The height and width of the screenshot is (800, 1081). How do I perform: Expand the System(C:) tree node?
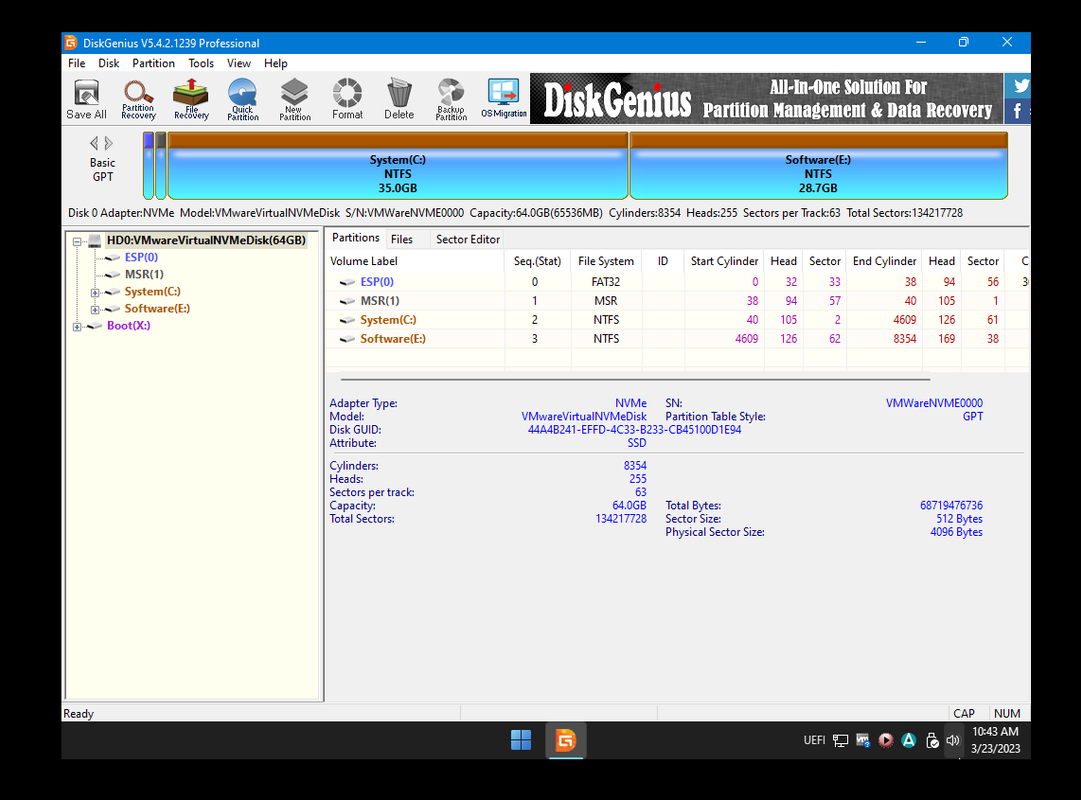coord(95,292)
